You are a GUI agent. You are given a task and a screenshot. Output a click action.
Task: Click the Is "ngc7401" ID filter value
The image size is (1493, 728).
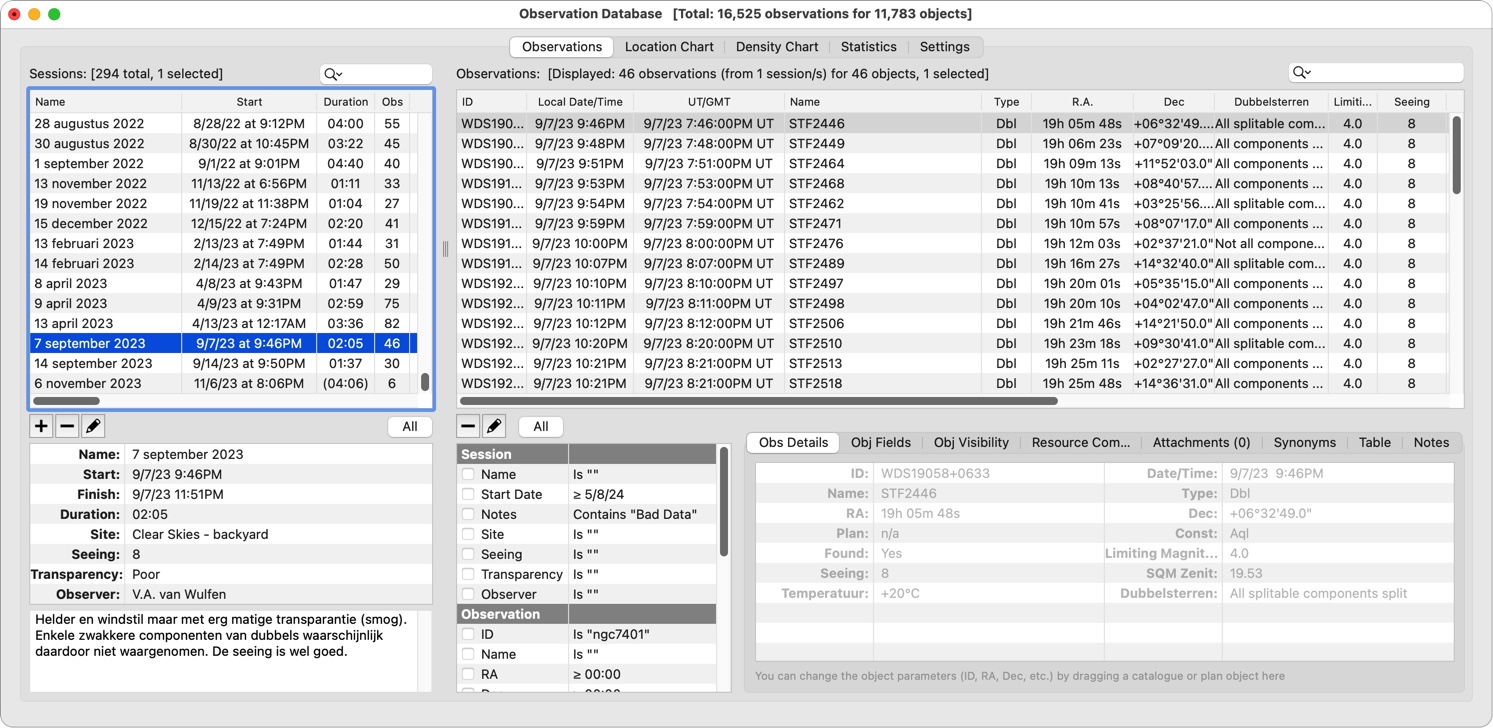pos(612,634)
